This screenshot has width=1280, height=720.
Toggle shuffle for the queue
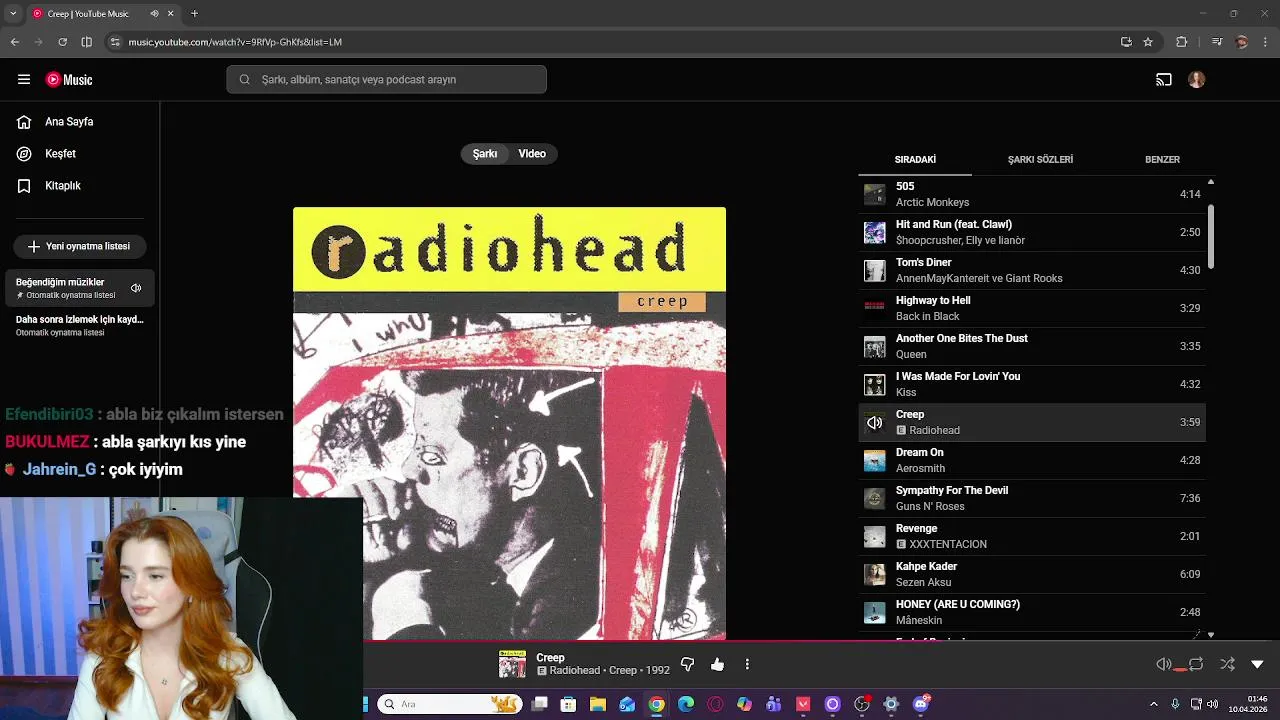tap(1227, 664)
